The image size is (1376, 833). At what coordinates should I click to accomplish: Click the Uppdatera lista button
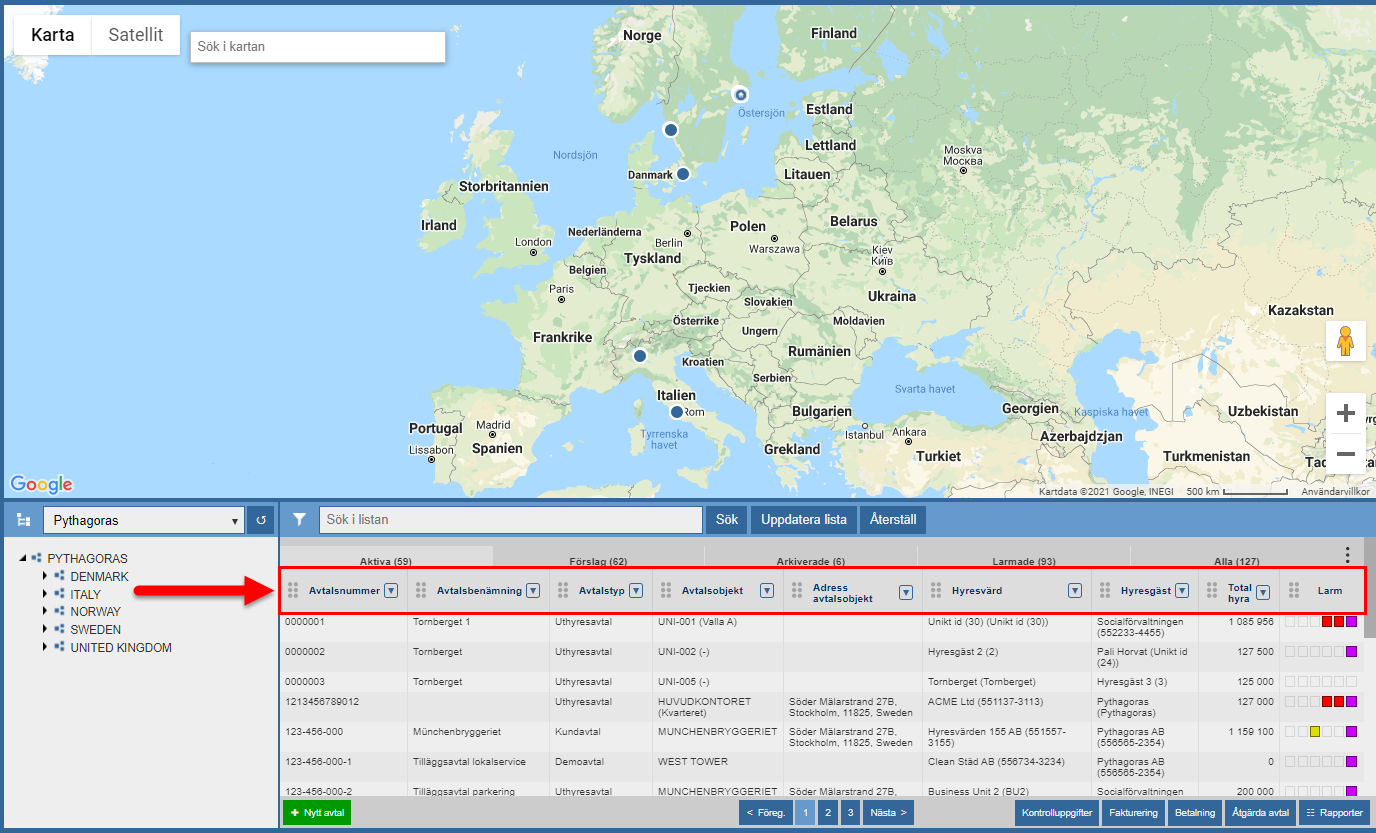click(x=804, y=520)
